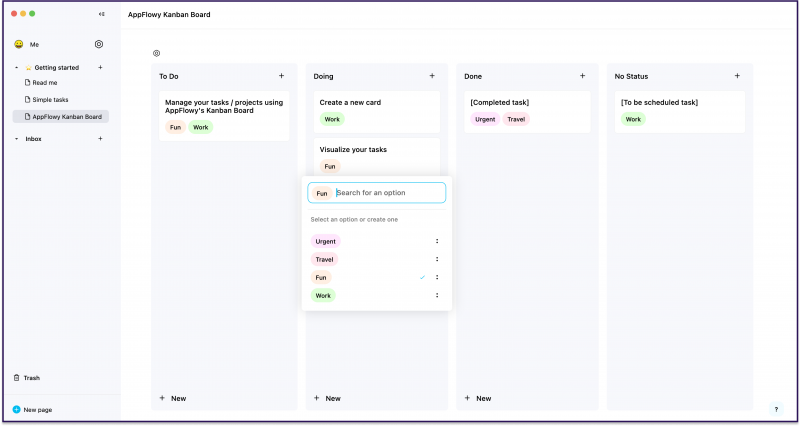Open the Manage your tasks card
The image size is (800, 426).
(224, 116)
